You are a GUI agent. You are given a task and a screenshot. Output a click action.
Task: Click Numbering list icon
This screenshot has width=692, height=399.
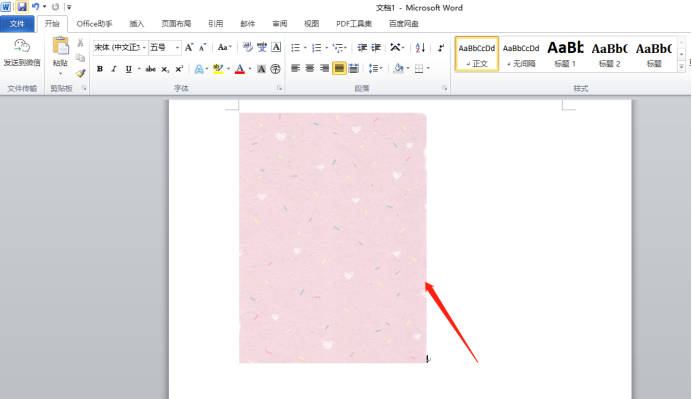click(x=316, y=48)
